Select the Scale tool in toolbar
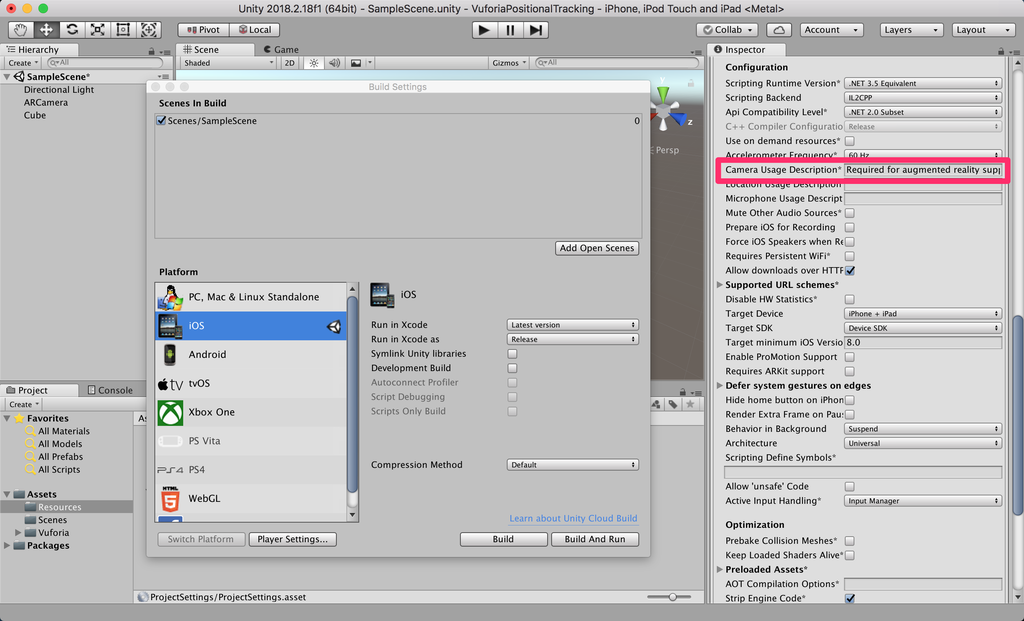Viewport: 1024px width, 621px height. tap(97, 29)
